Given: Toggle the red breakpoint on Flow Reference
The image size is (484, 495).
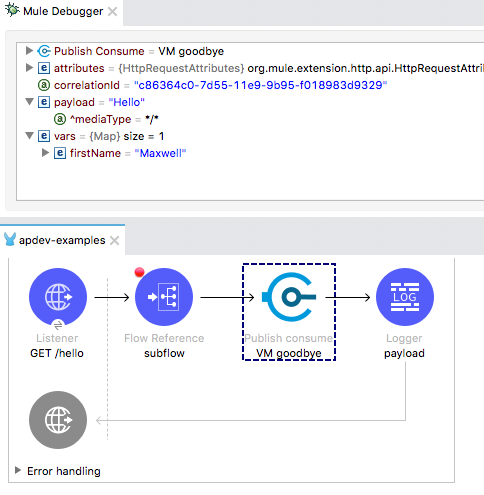Looking at the screenshot, I should (139, 272).
